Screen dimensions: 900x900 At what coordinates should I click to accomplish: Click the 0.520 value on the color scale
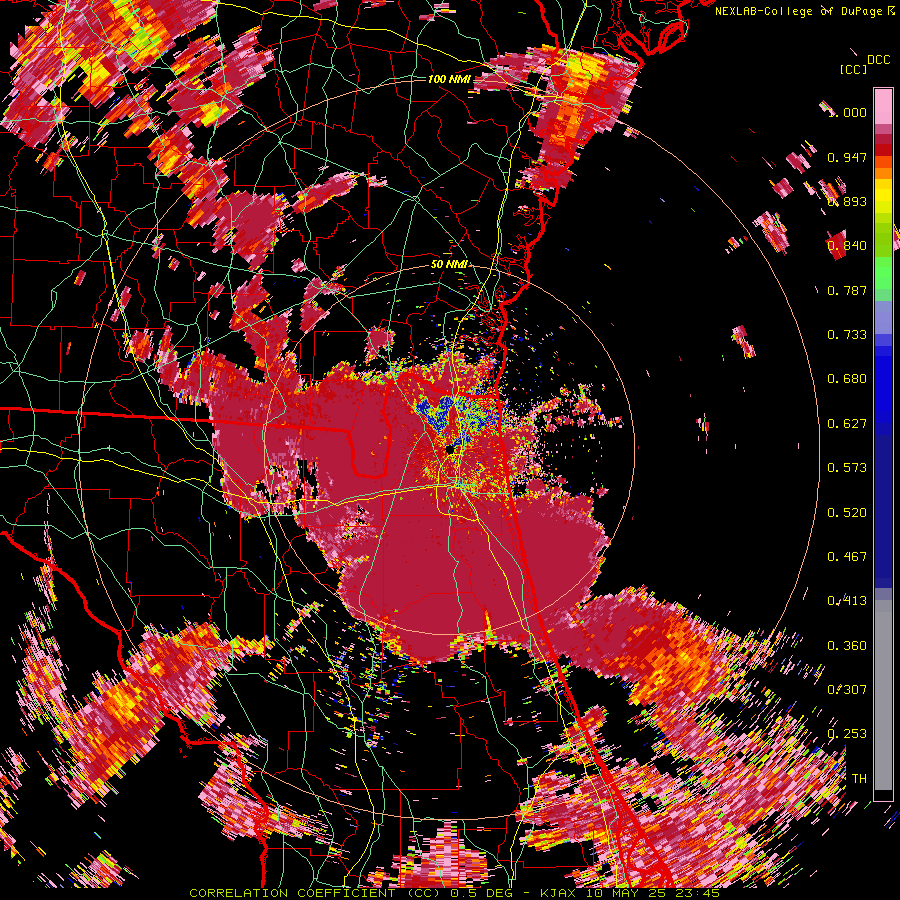coord(847,513)
